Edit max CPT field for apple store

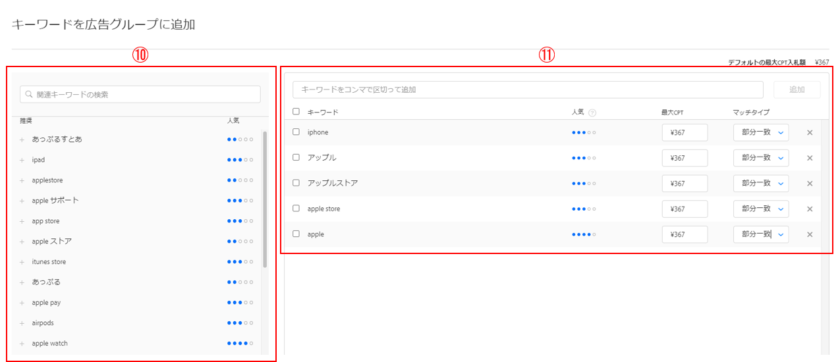point(685,209)
